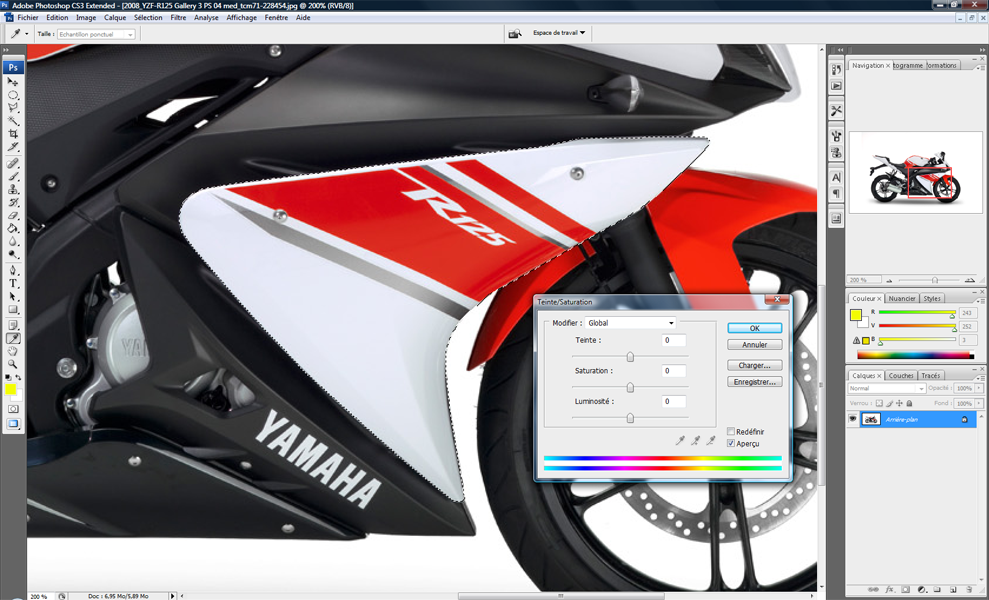Select the Notes tool

[x=13, y=326]
